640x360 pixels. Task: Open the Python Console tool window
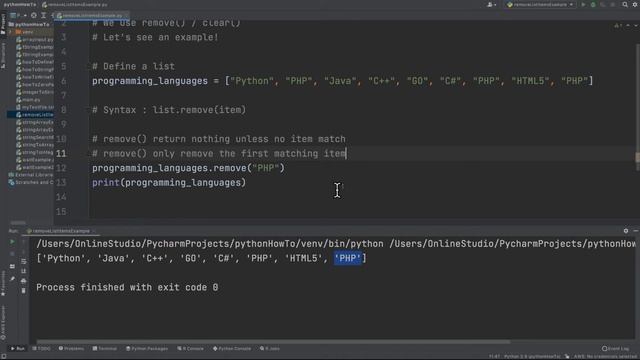tap(232, 349)
